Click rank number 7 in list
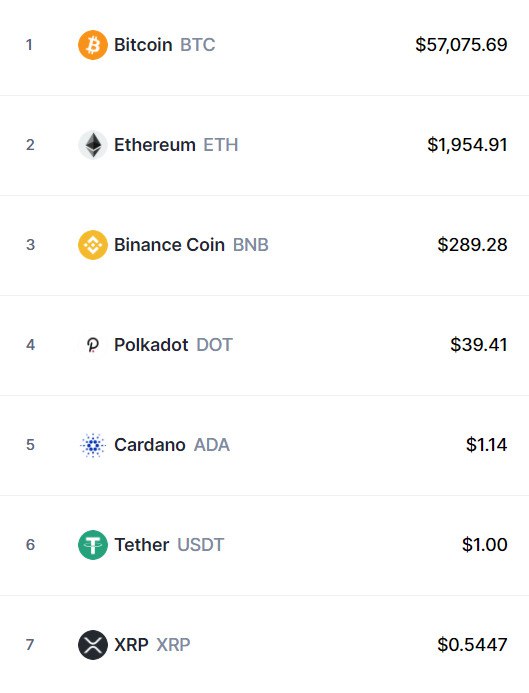This screenshot has width=529, height=693. point(30,645)
